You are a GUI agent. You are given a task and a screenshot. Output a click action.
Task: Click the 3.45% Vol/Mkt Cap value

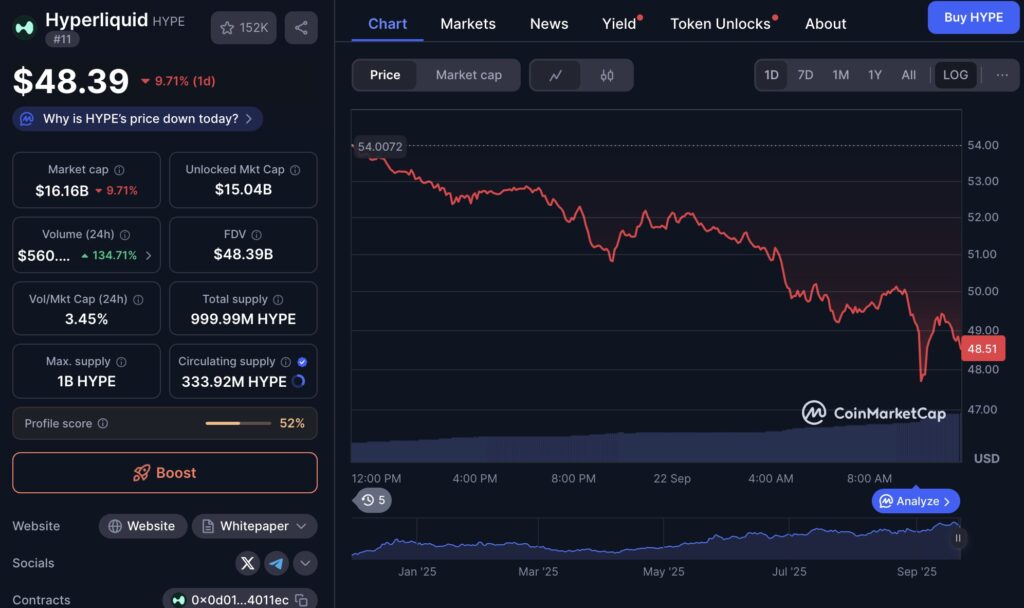86,319
